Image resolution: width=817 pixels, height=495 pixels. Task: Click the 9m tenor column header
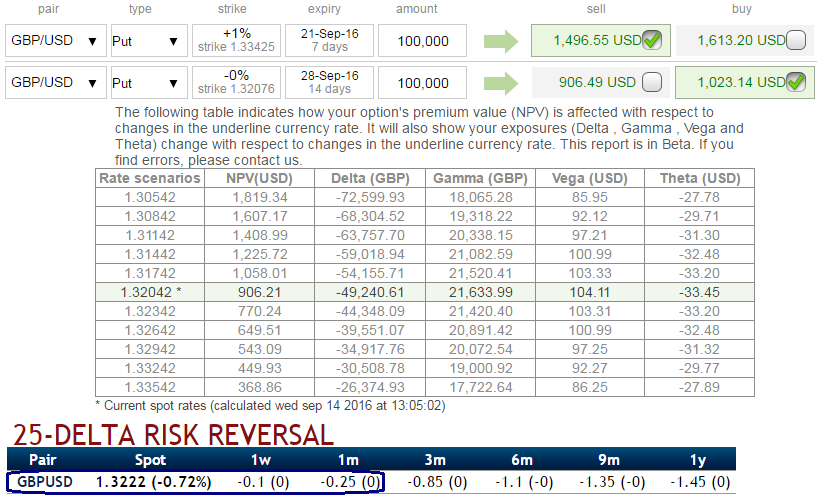pos(609,460)
